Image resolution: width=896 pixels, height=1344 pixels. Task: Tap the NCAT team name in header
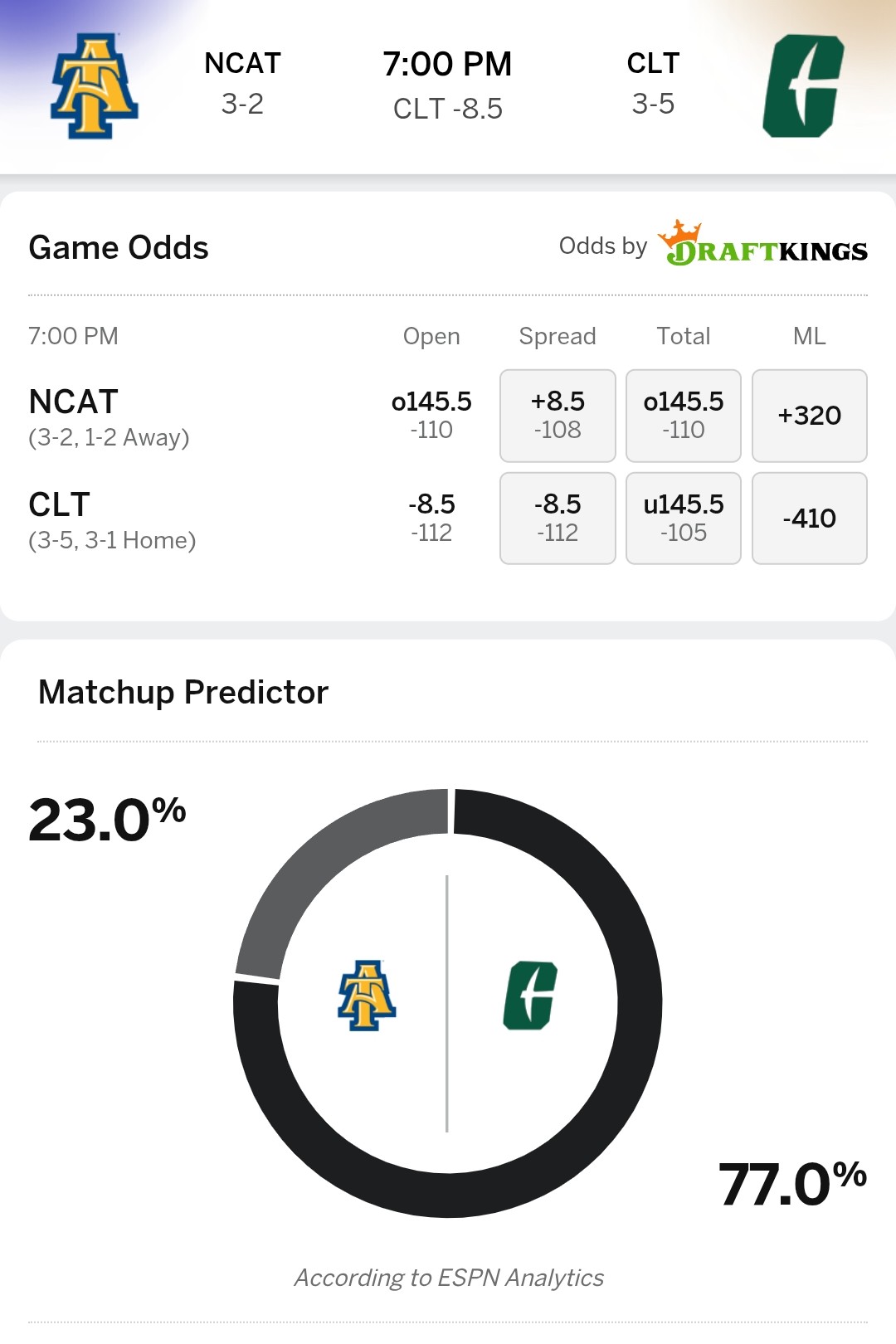[242, 64]
